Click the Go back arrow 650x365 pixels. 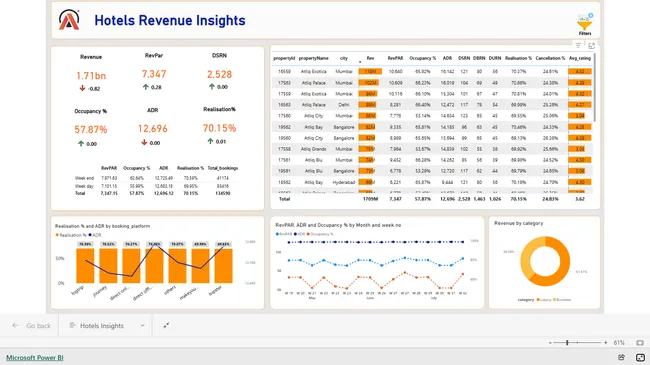[15, 326]
